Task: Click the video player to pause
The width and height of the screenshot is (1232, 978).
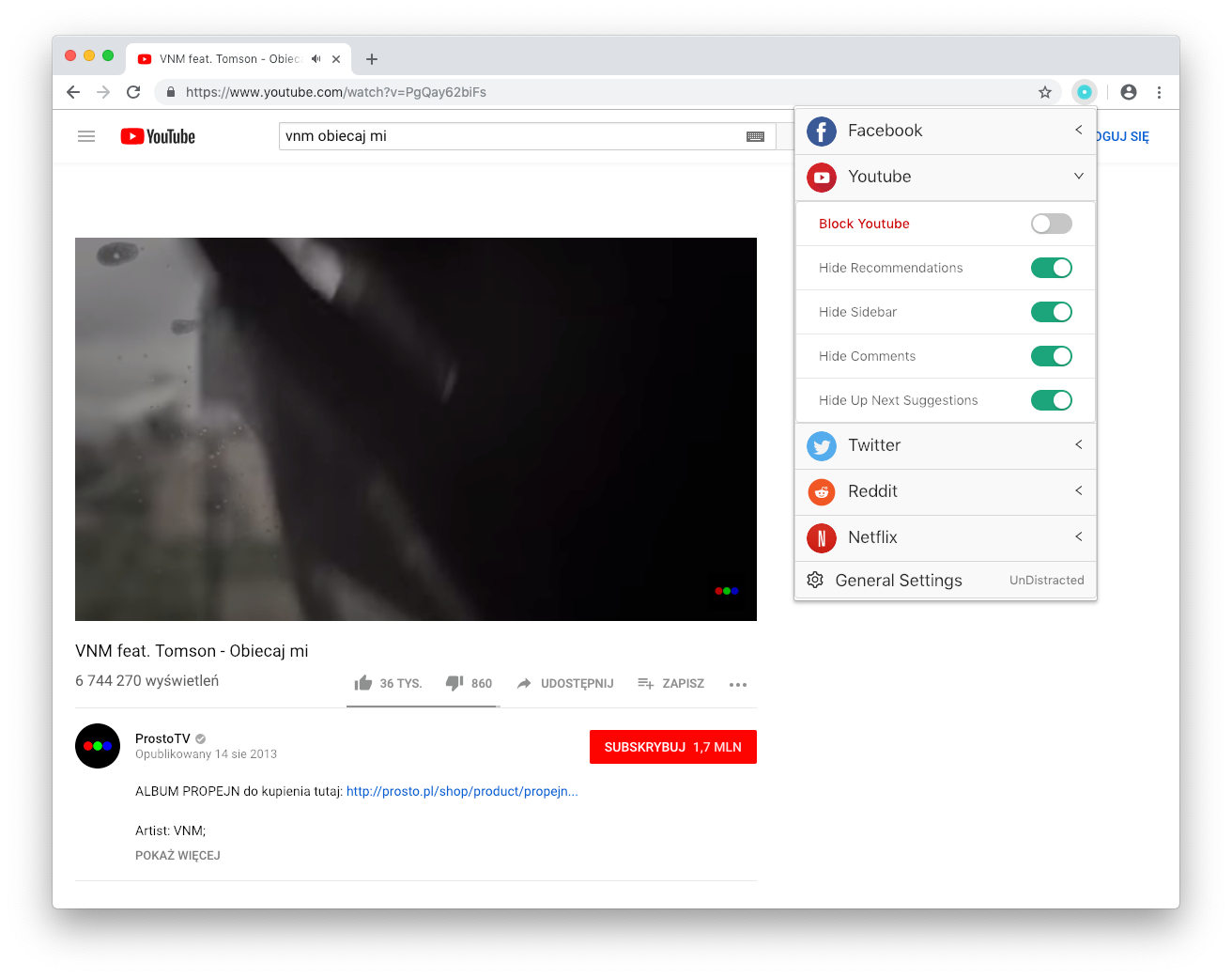Action: [416, 429]
